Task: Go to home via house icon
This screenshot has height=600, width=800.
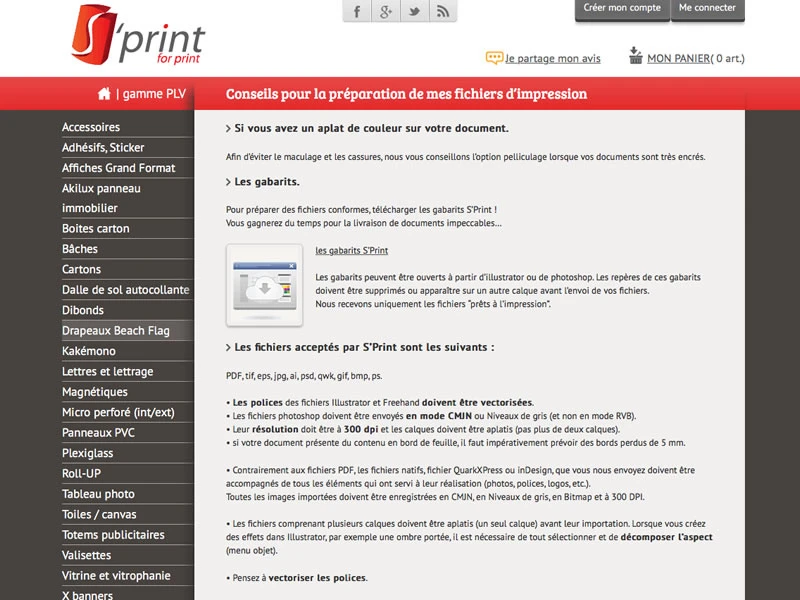Action: tap(104, 93)
